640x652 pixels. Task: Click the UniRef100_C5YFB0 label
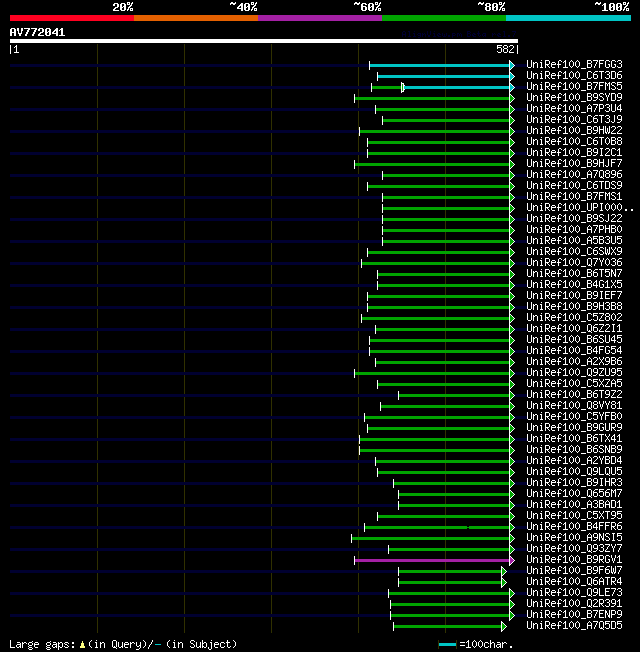pos(574,417)
